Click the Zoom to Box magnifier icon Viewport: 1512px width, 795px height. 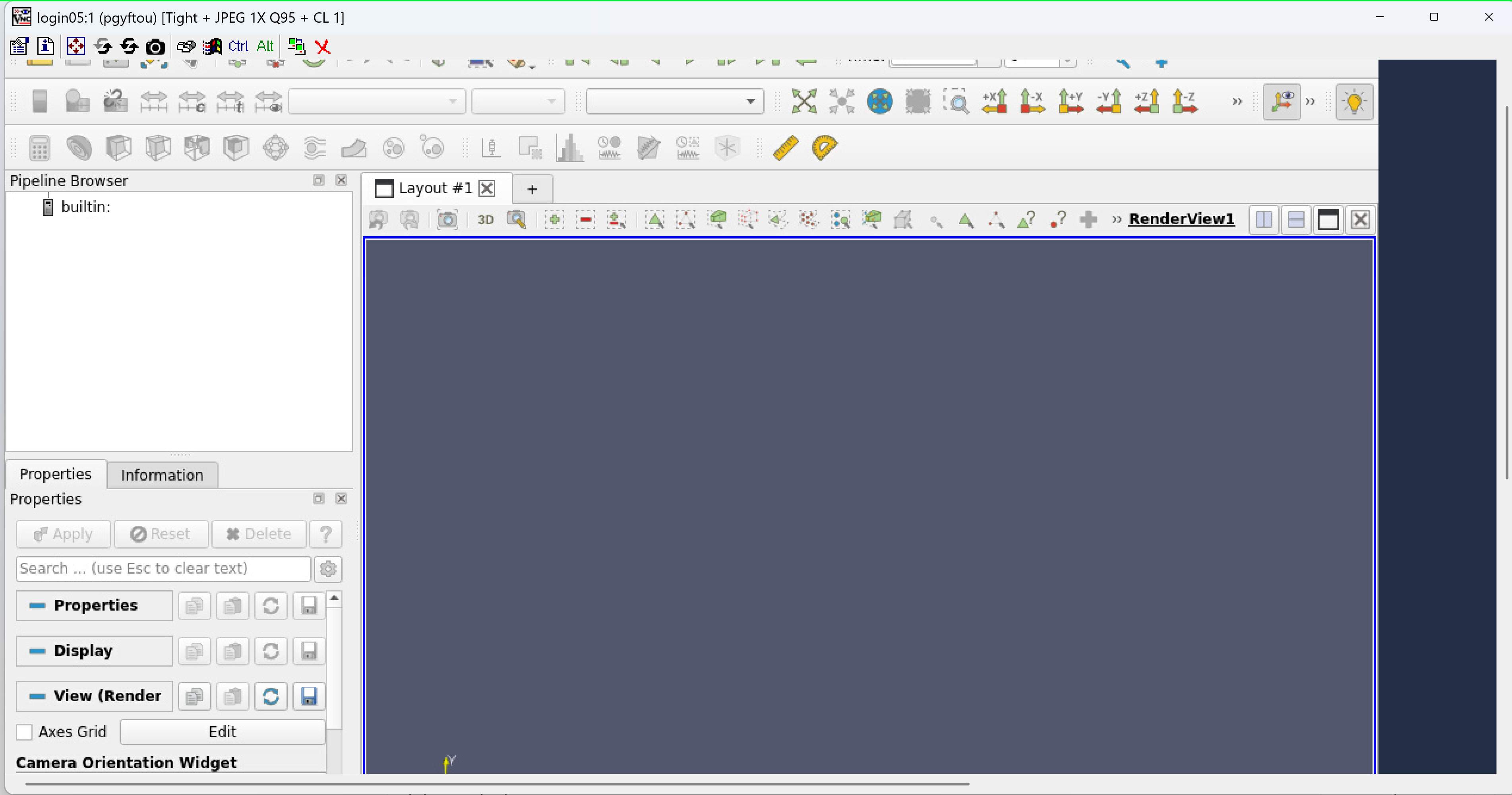956,102
